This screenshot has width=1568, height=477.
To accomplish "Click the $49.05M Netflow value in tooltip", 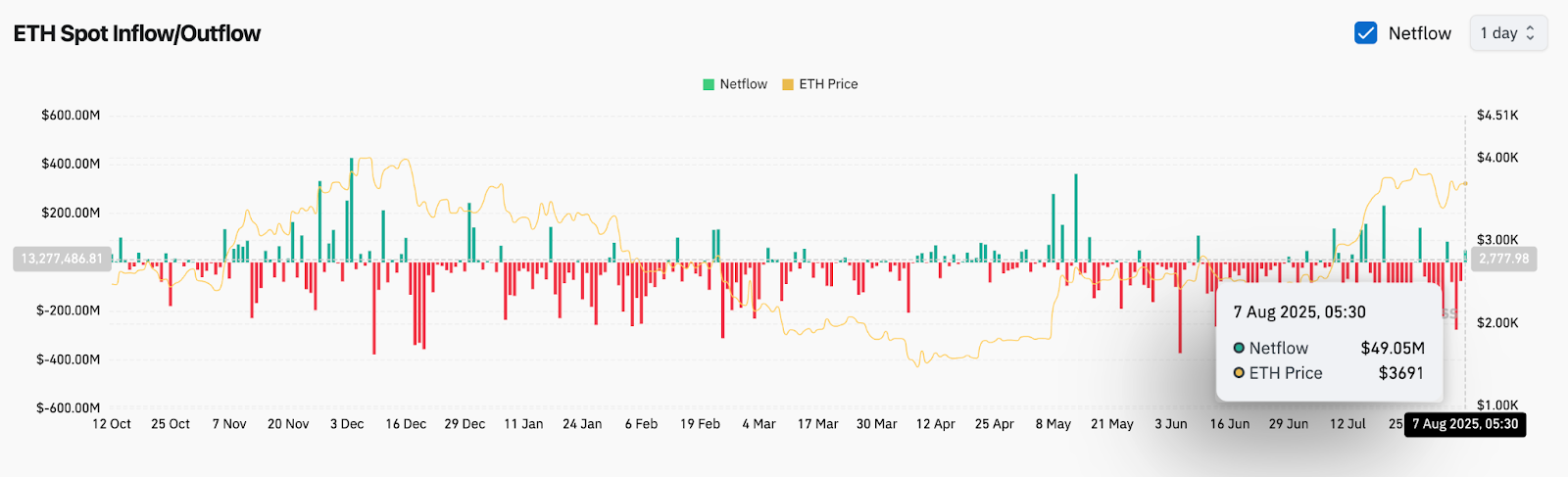I will point(1392,348).
